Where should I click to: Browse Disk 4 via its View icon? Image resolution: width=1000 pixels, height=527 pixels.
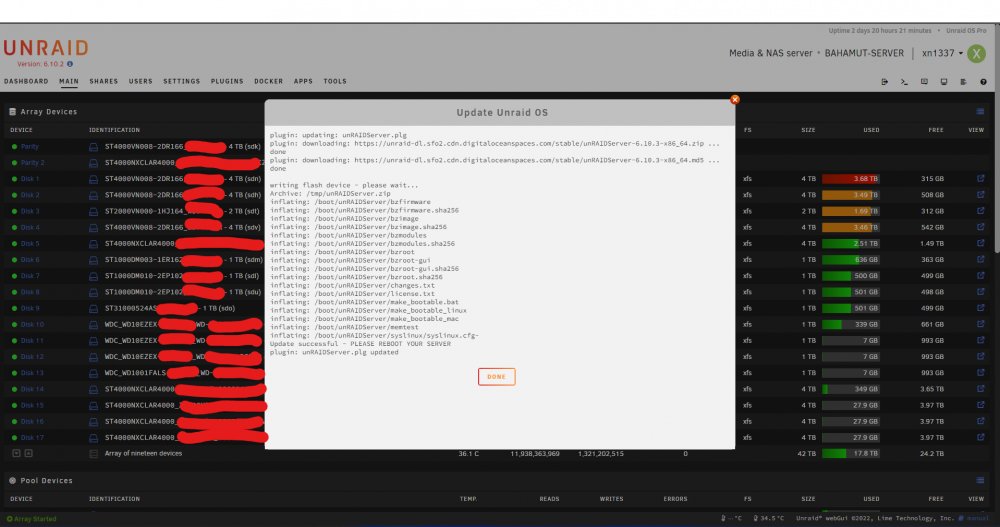980,227
